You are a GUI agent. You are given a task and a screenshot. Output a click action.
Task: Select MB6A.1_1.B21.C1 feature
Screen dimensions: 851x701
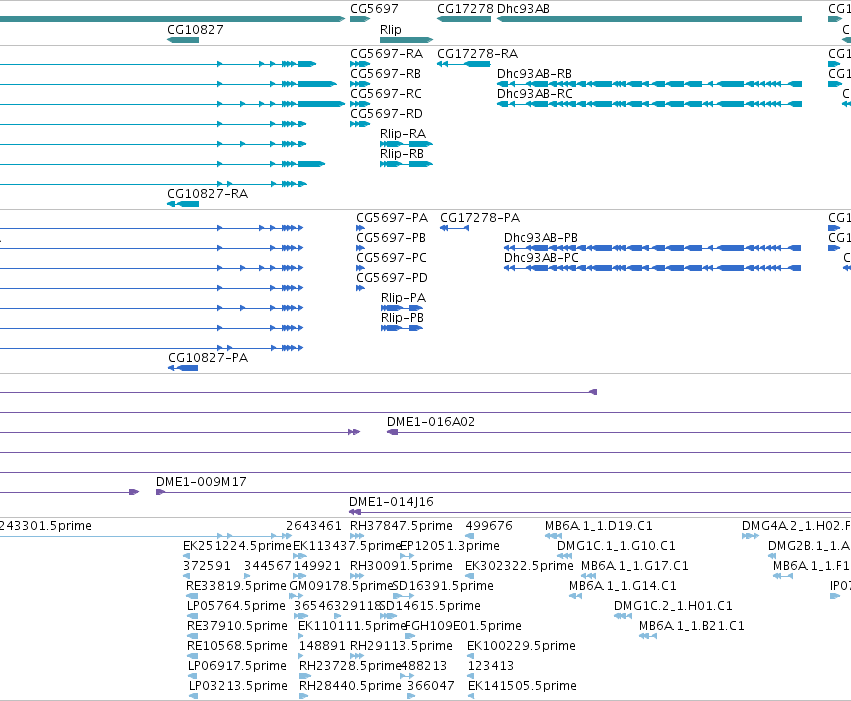[x=691, y=626]
